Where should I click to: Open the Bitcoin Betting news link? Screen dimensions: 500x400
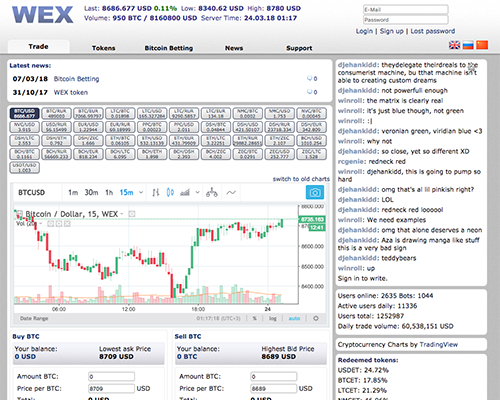76,79
